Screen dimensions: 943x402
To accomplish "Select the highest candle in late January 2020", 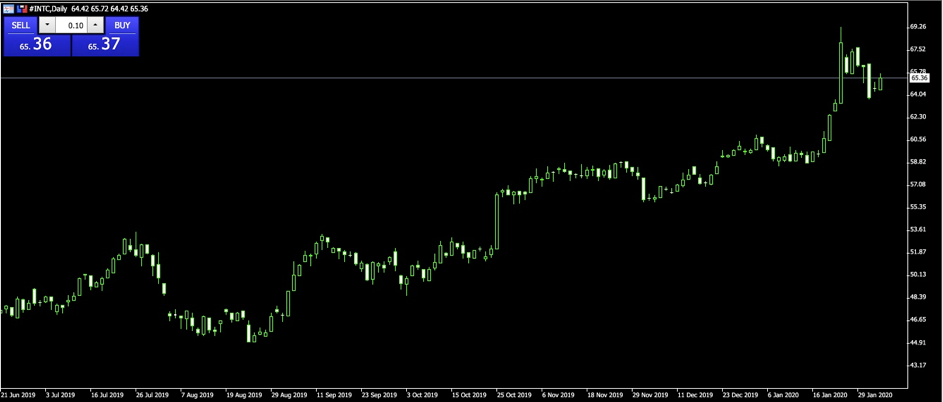I will coord(841,65).
